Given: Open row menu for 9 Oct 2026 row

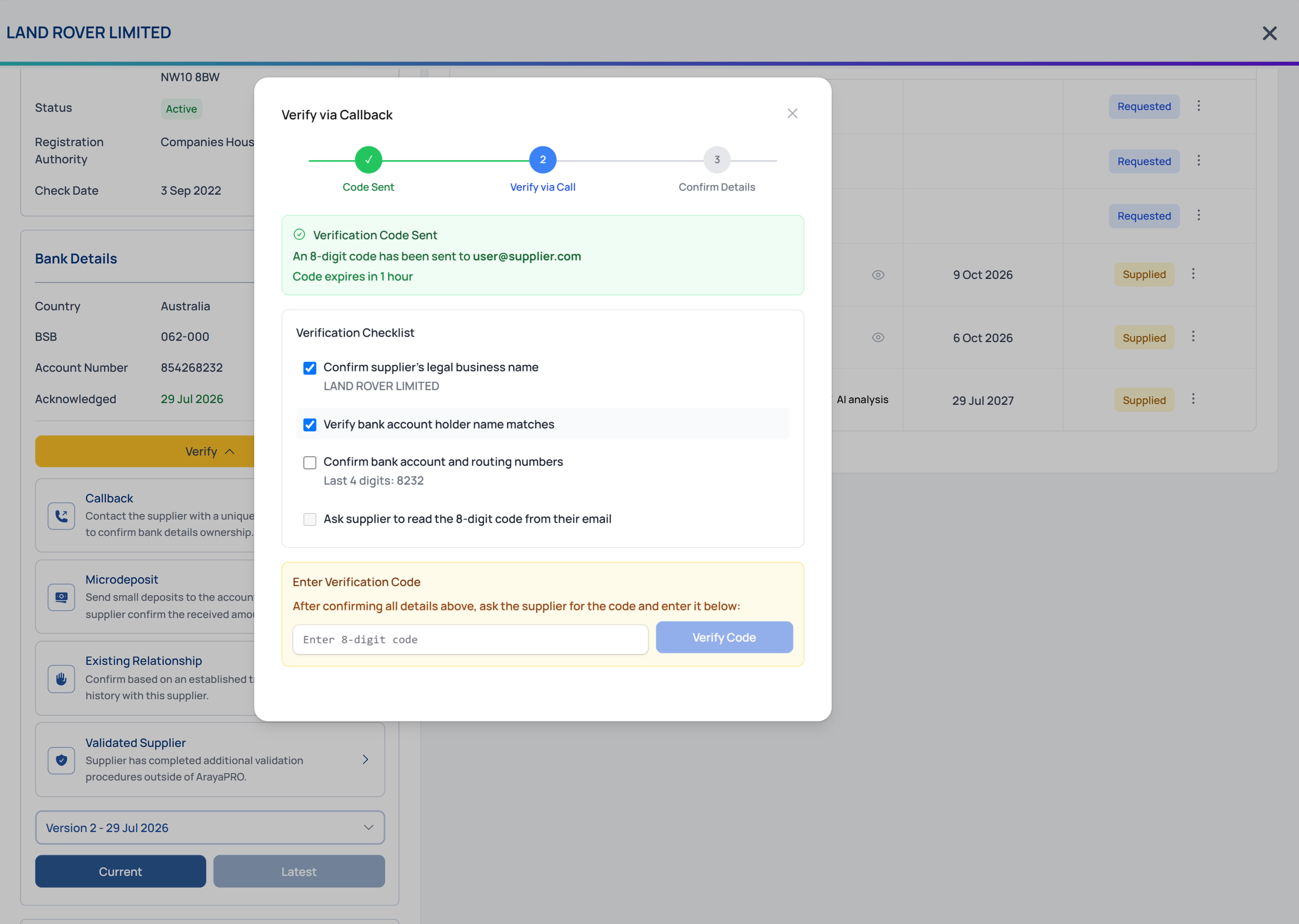Looking at the screenshot, I should click(x=1193, y=274).
